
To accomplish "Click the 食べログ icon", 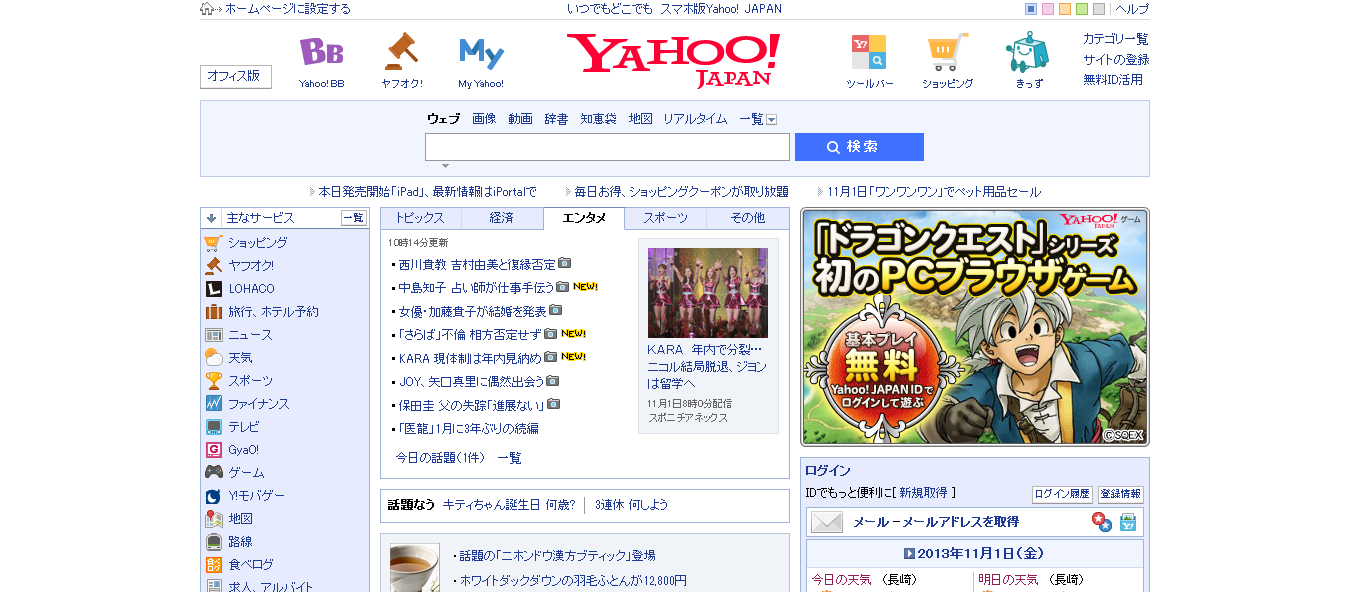I will coord(213,564).
